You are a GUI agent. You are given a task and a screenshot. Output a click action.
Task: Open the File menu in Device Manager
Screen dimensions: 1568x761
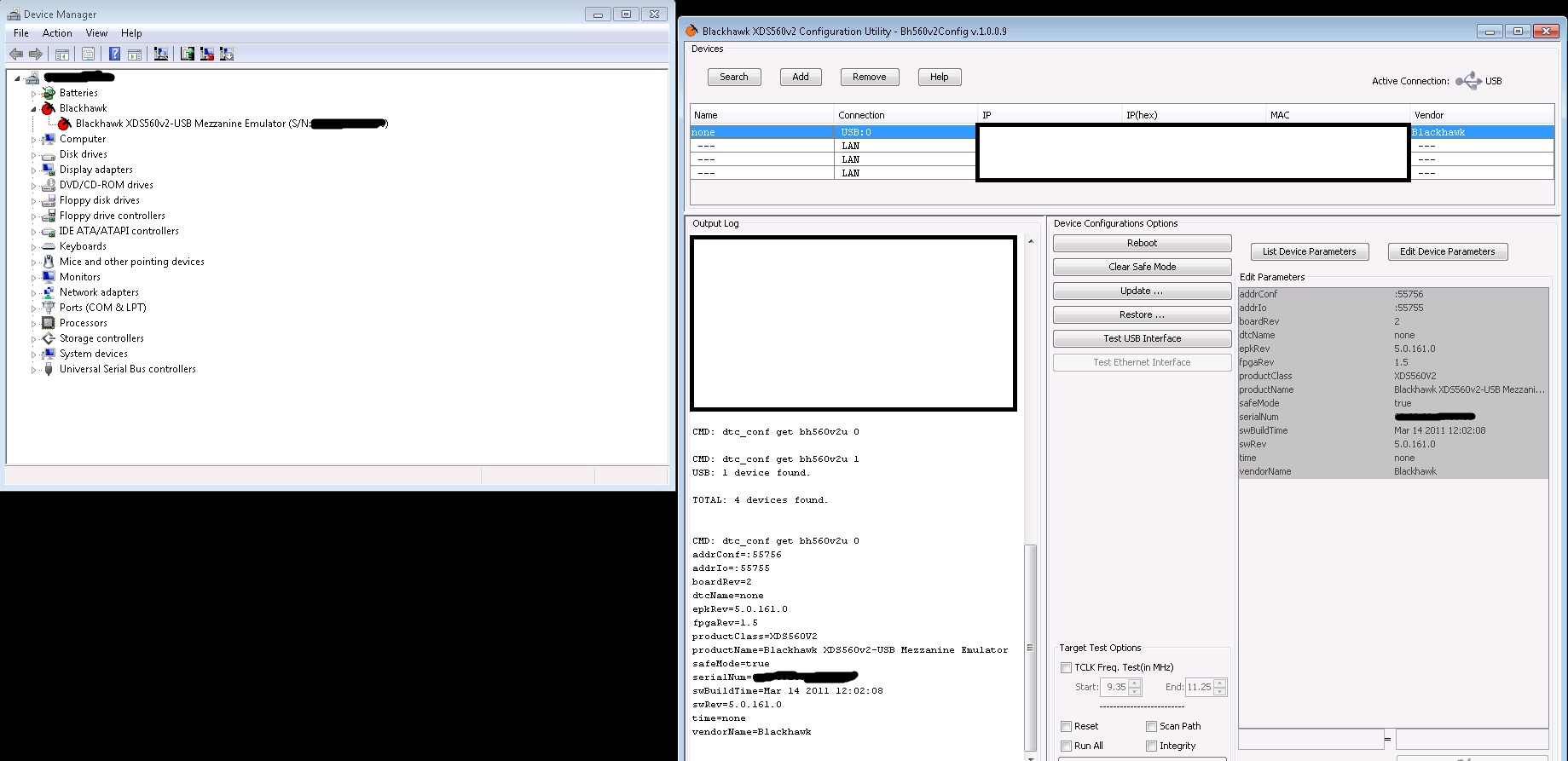[21, 33]
